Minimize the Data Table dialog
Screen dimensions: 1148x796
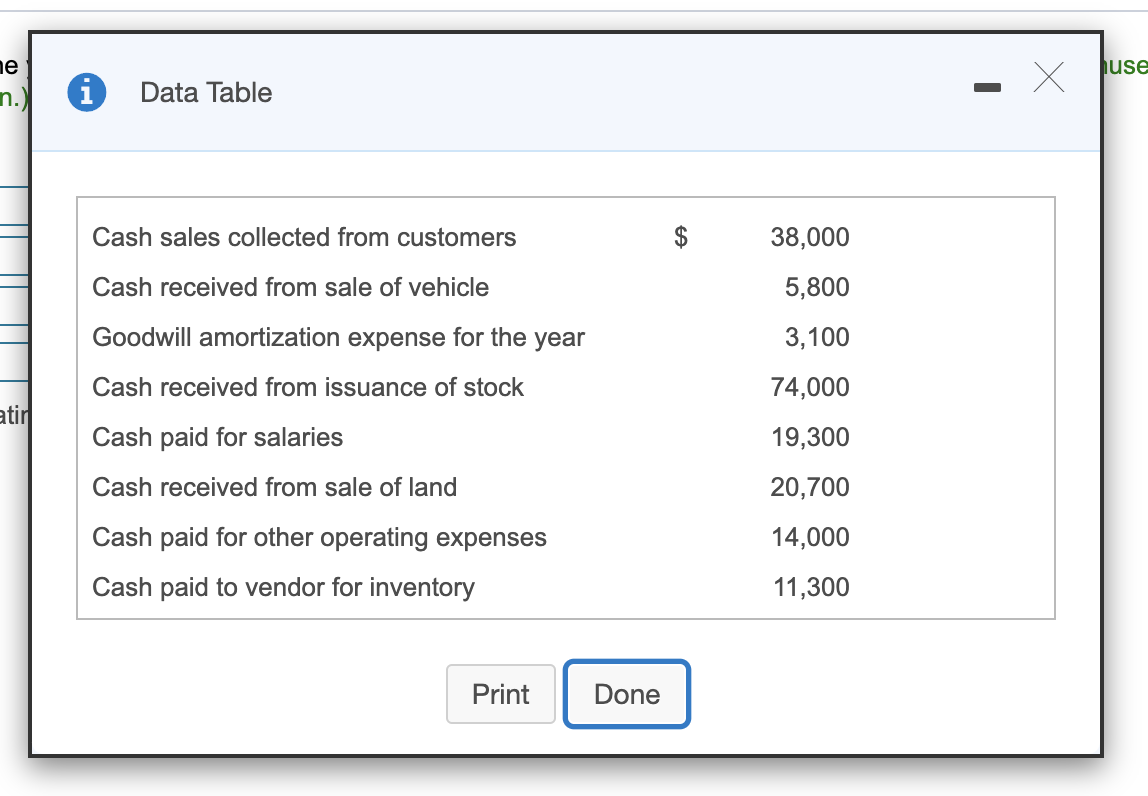tap(987, 90)
